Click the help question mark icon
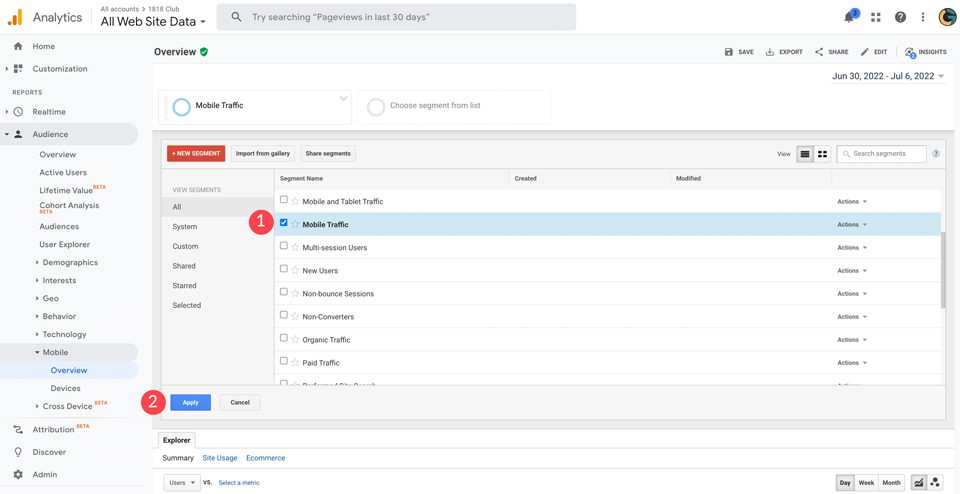Image resolution: width=960 pixels, height=494 pixels. 900,17
